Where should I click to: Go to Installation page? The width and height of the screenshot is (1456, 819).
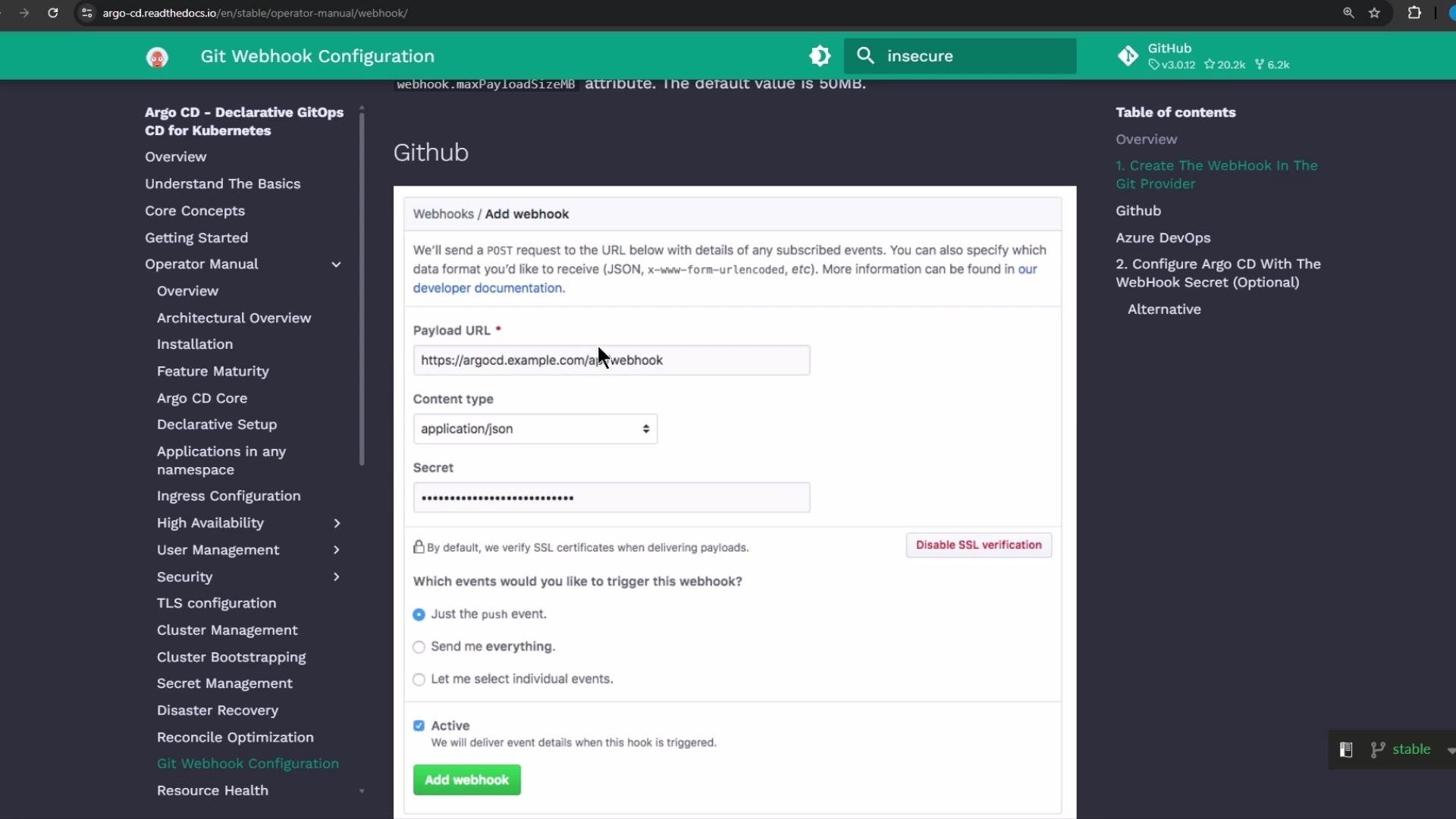coord(195,344)
